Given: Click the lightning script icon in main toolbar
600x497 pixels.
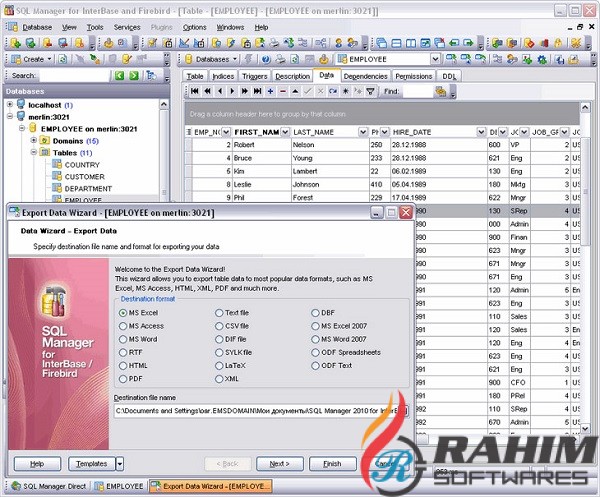Looking at the screenshot, I should pos(231,43).
